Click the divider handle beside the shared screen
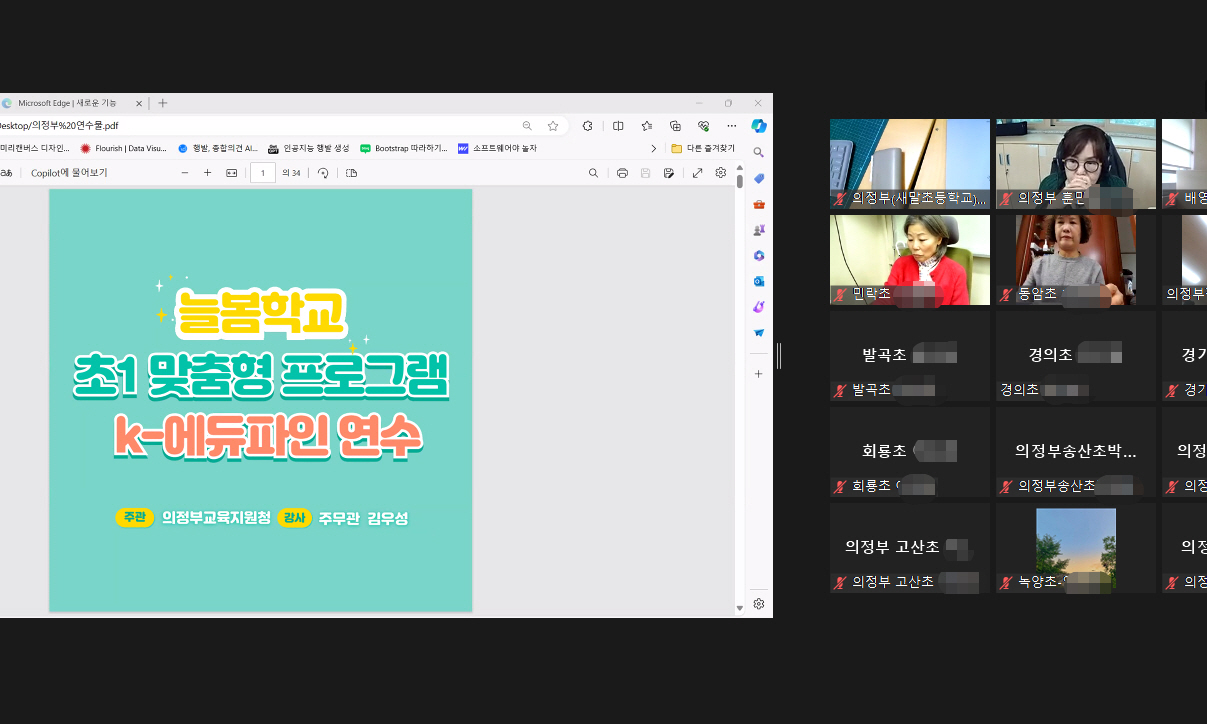The width and height of the screenshot is (1207, 724). (x=778, y=356)
